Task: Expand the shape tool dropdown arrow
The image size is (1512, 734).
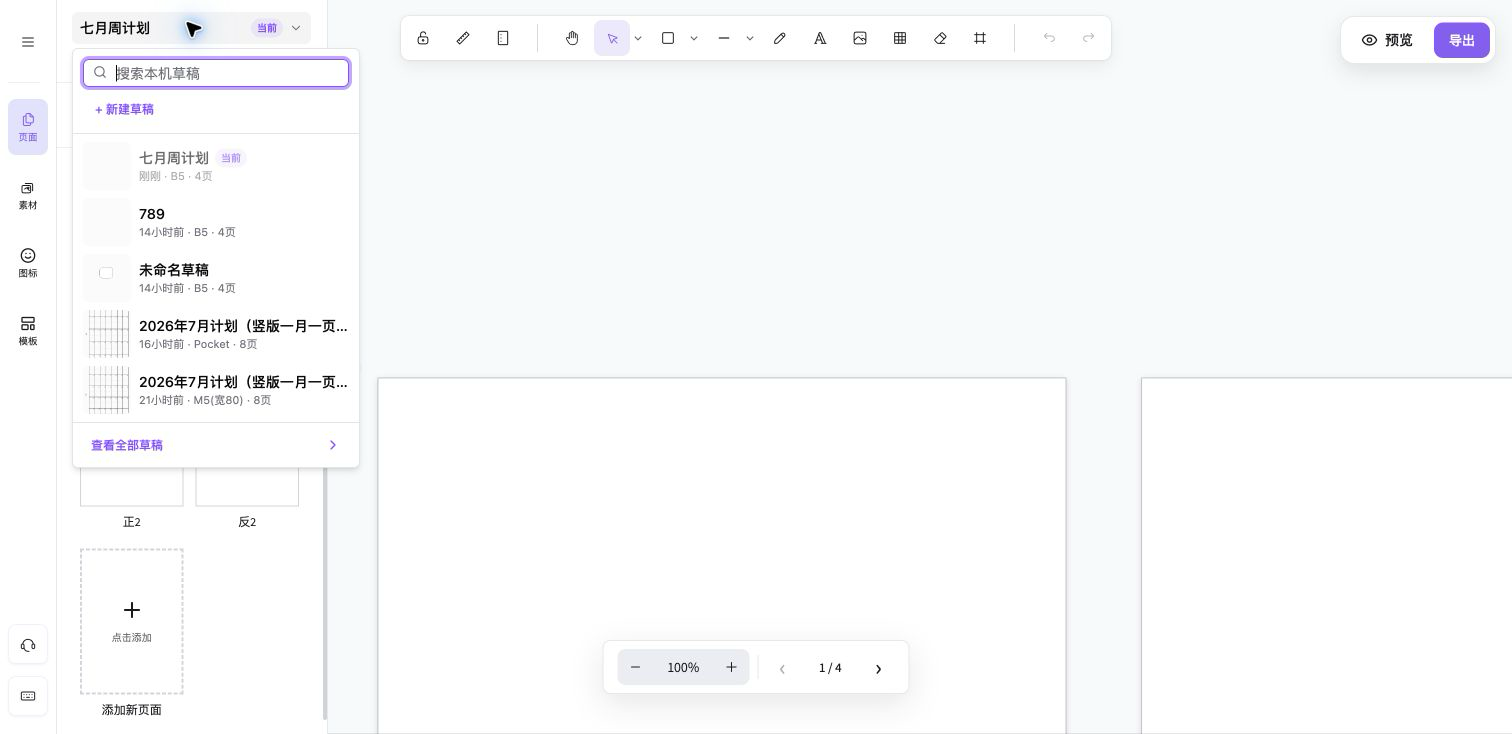Action: (x=694, y=38)
